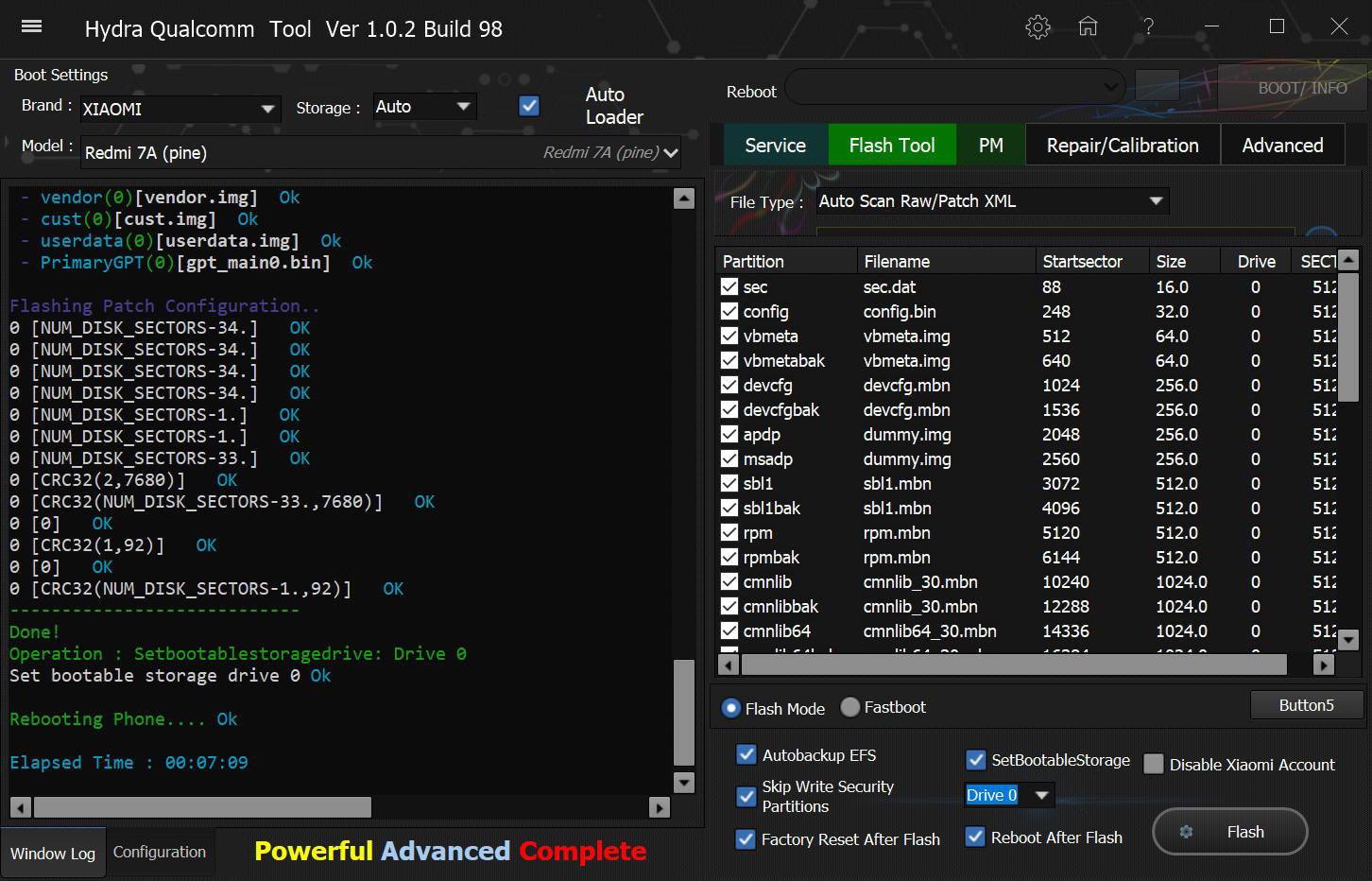Open the help question mark icon
Screen dimensions: 1372x881
click(x=1148, y=27)
